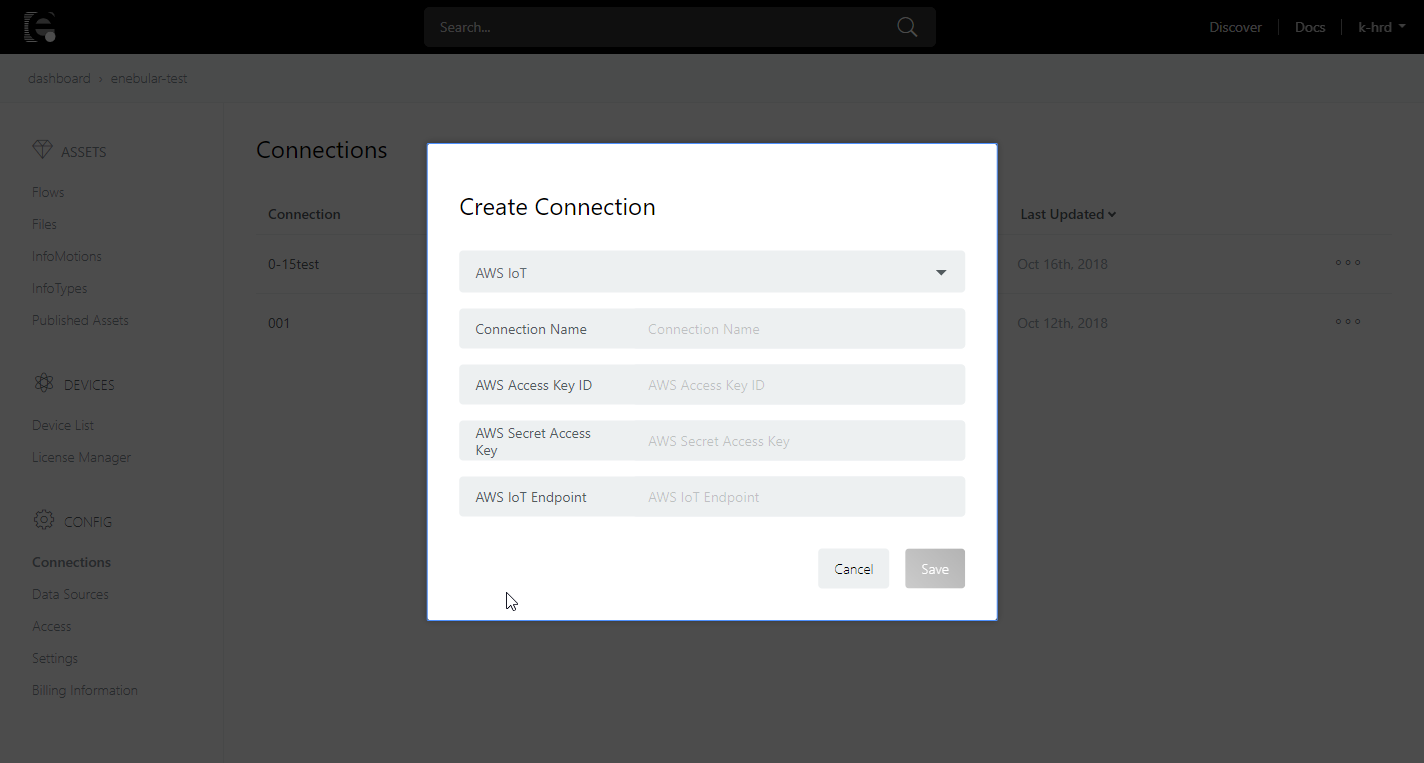Viewport: 1424px width, 763px height.
Task: Select the AWS IoT Endpoint field
Action: [x=800, y=497]
